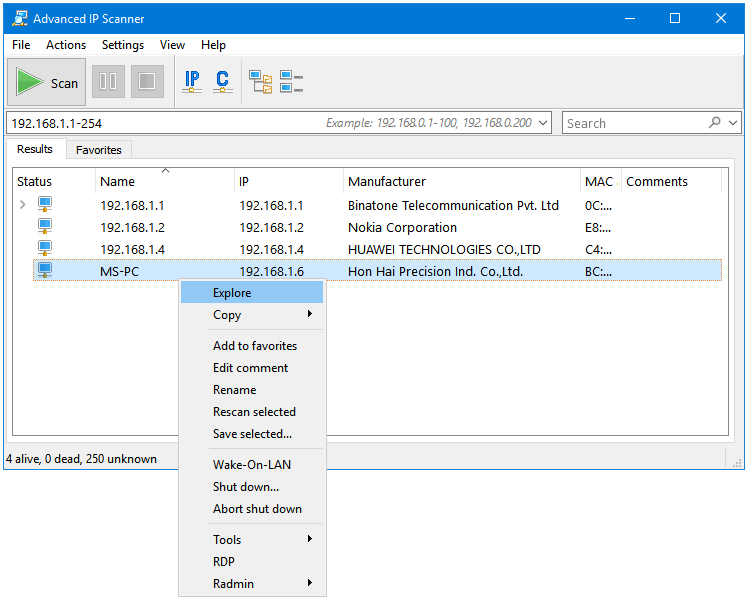
Task: Click the 0C:... MAC cell
Action: (598, 206)
